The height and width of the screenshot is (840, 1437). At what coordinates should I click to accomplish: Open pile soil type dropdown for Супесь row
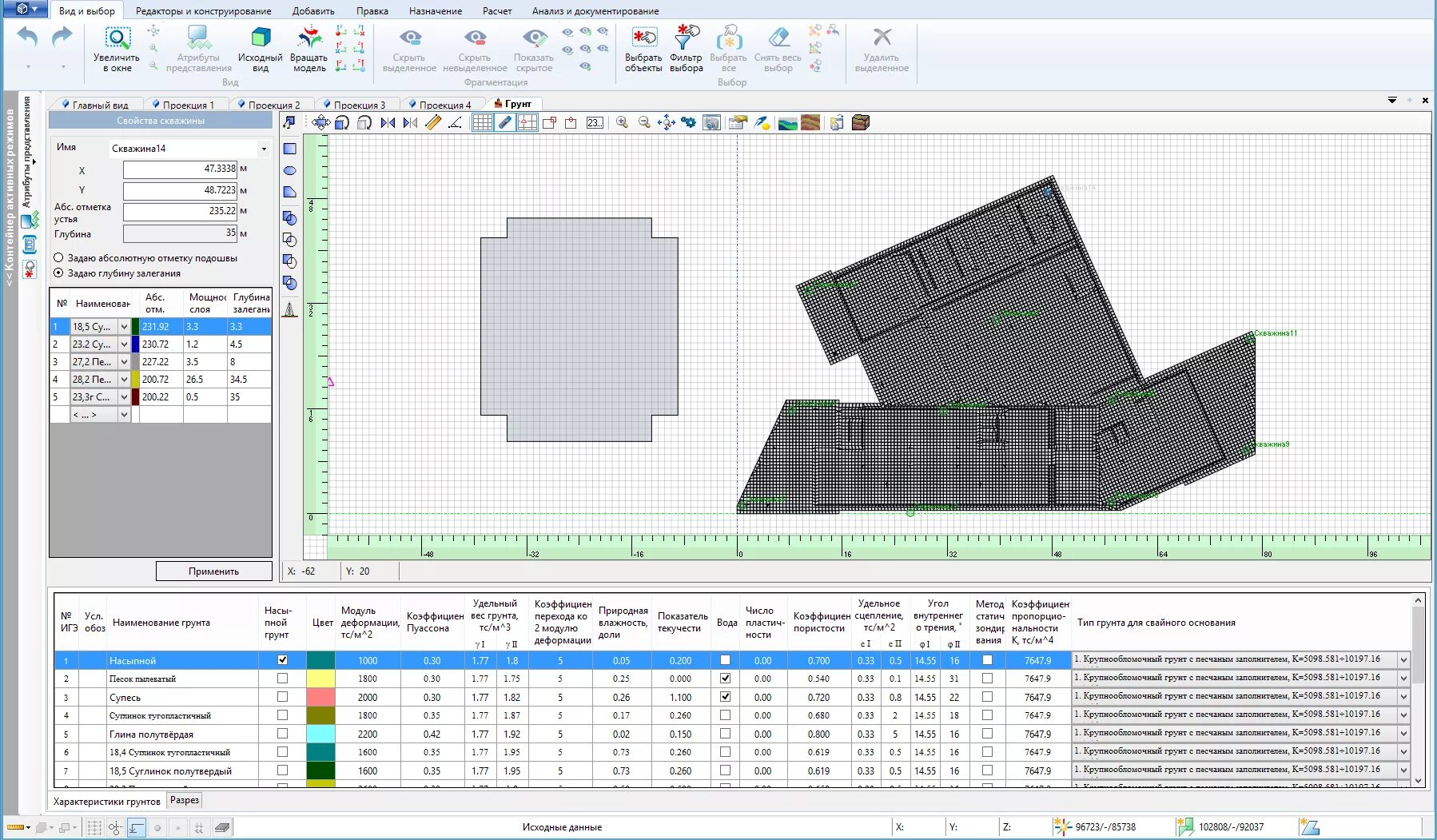[1403, 697]
